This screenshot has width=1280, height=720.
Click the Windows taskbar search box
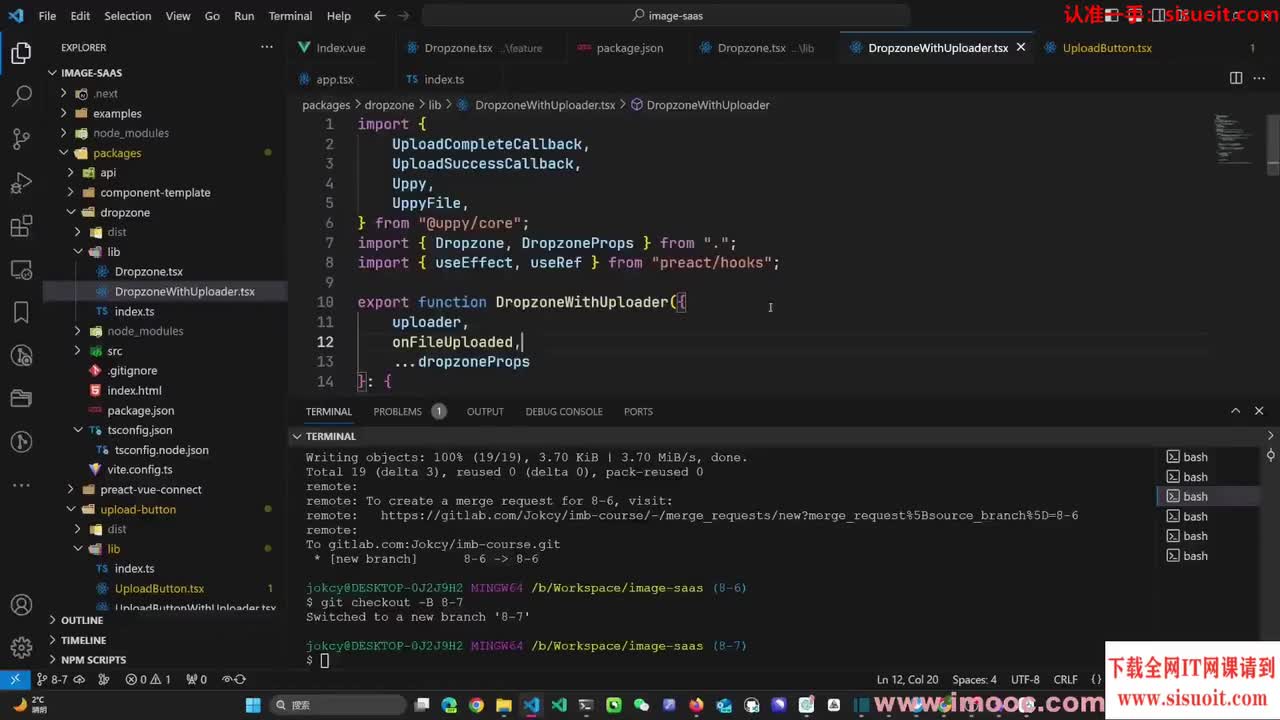click(338, 705)
